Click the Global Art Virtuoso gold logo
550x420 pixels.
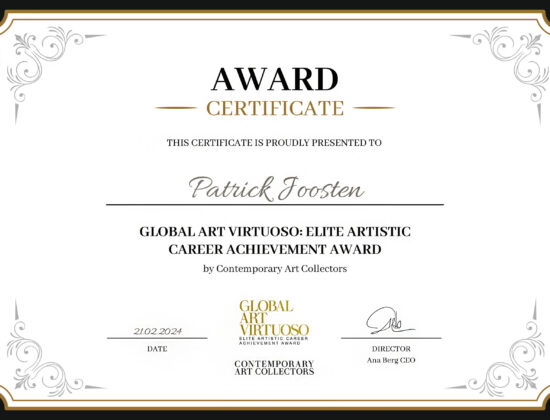274,322
